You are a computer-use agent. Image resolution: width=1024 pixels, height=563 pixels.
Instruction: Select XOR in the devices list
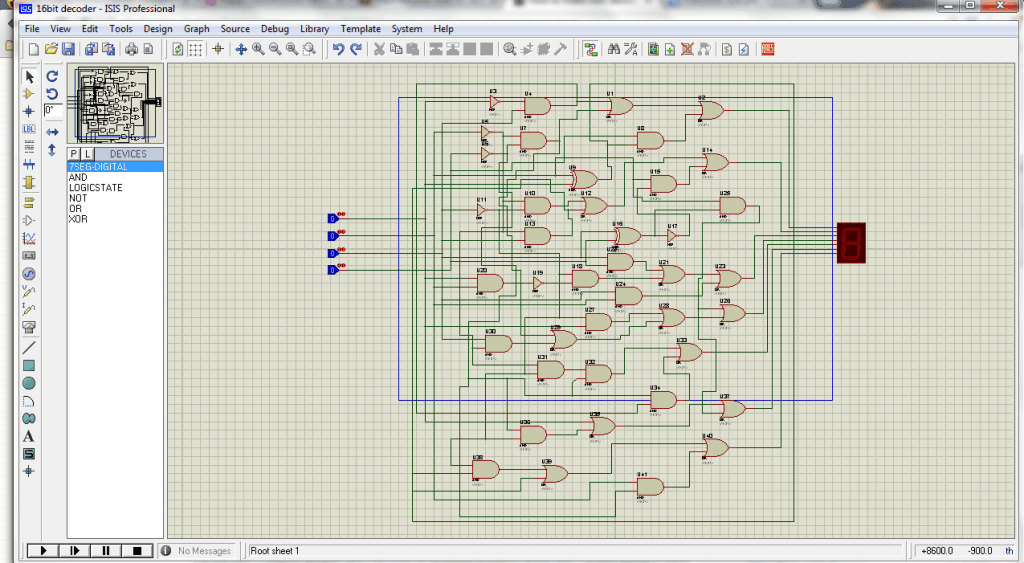(x=78, y=219)
